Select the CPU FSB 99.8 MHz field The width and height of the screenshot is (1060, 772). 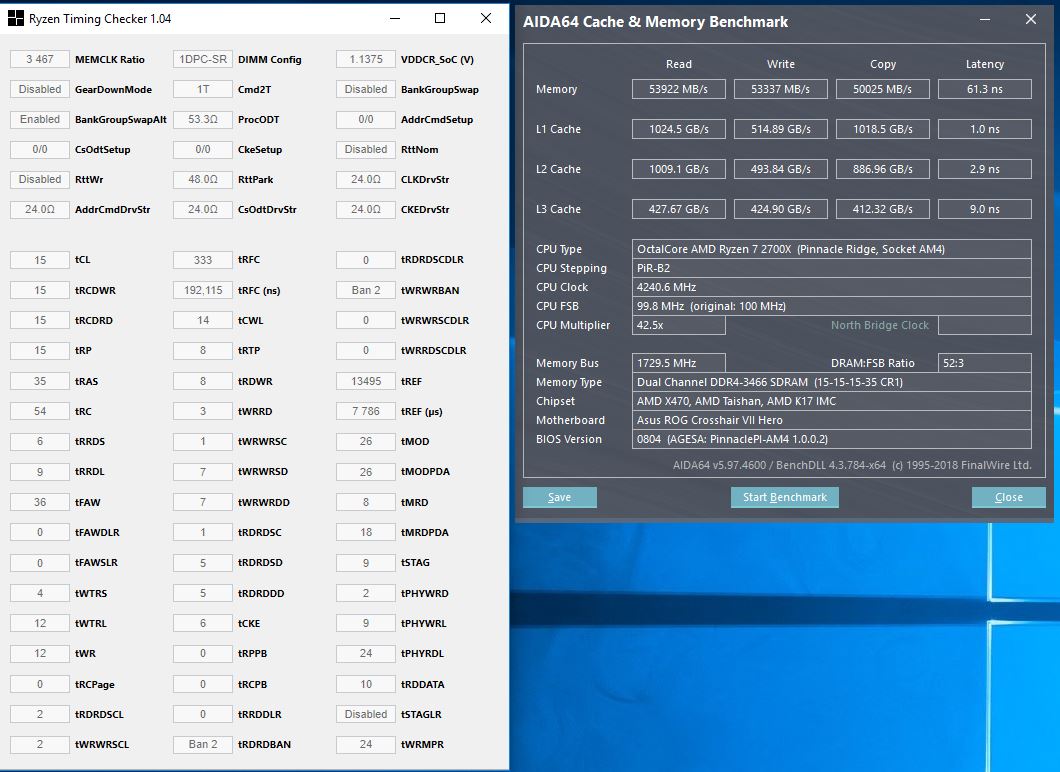tap(832, 306)
